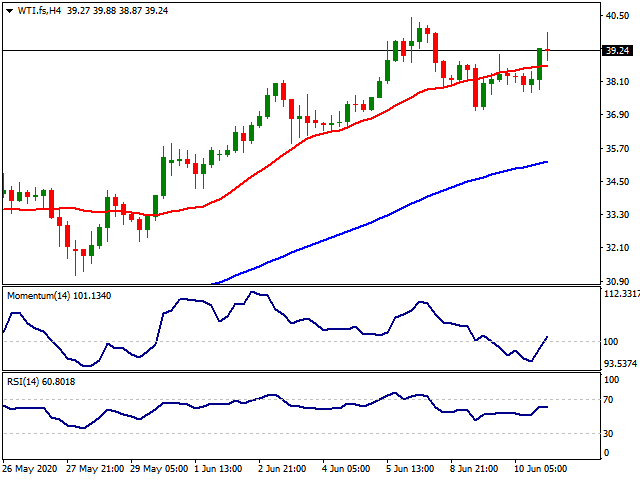The height and width of the screenshot is (480, 640).
Task: Click the 33.30 price scale label
Action: [617, 214]
